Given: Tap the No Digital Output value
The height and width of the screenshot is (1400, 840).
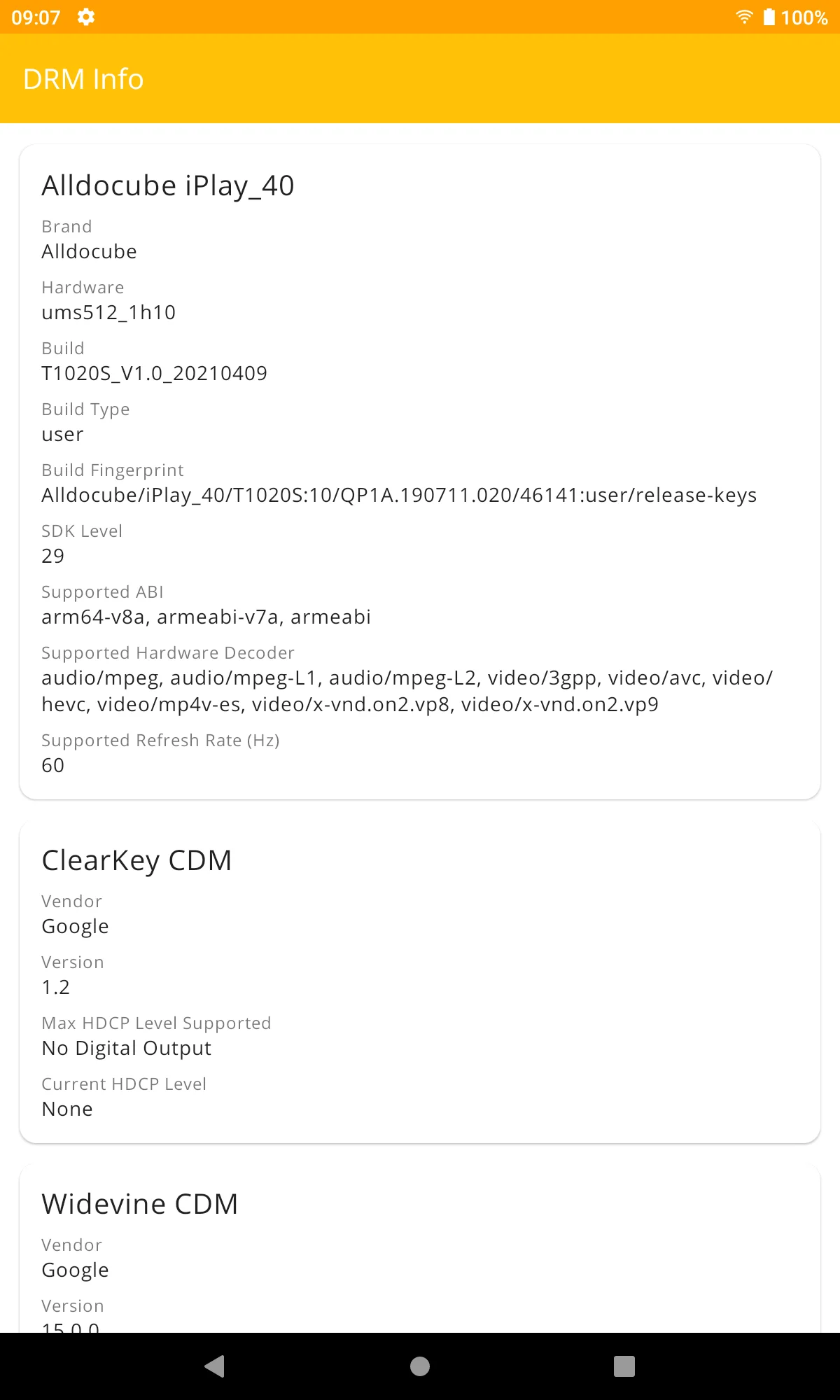Looking at the screenshot, I should coord(126,1048).
